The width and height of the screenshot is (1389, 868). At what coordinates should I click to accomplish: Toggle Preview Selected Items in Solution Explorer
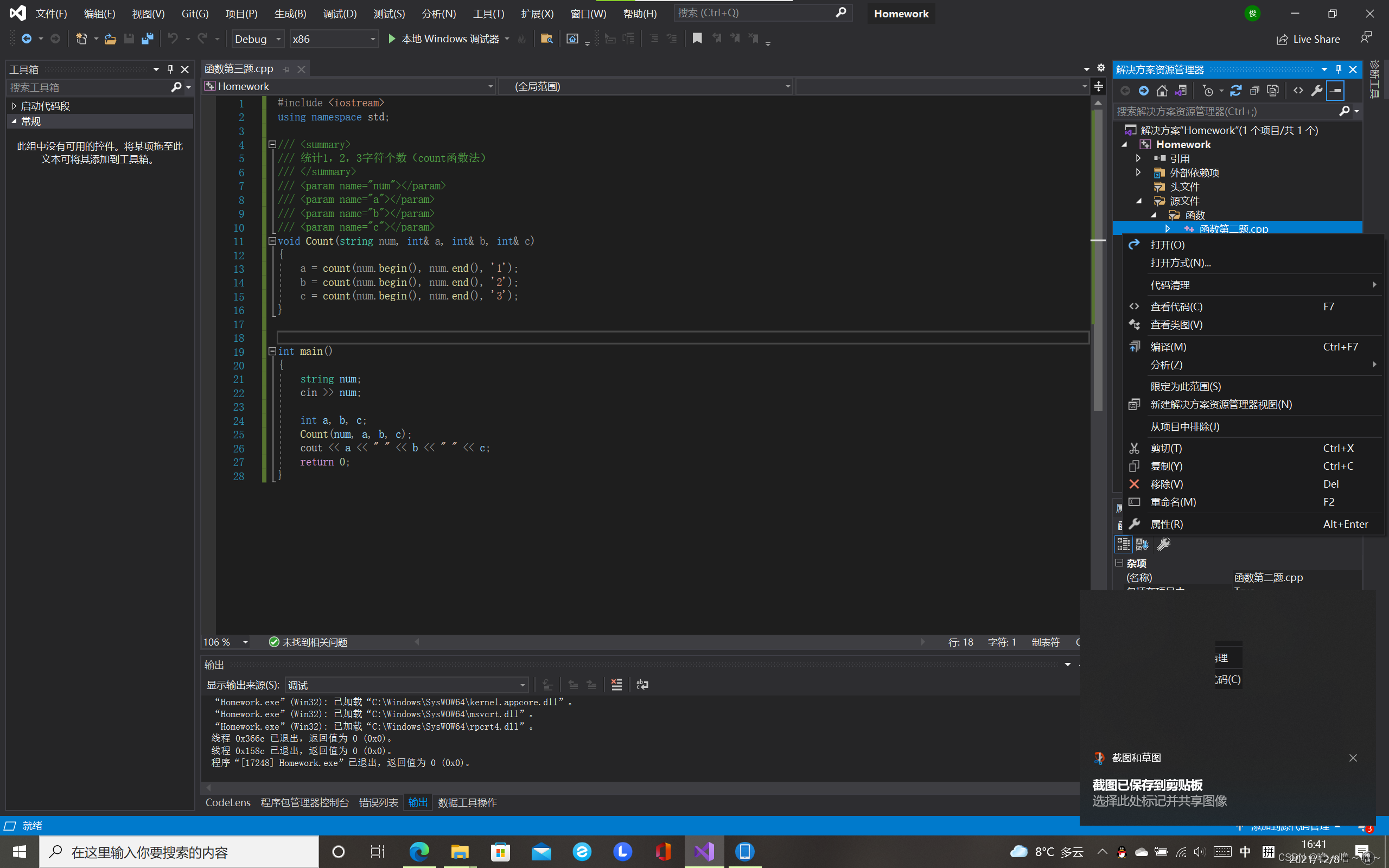tap(1336, 91)
